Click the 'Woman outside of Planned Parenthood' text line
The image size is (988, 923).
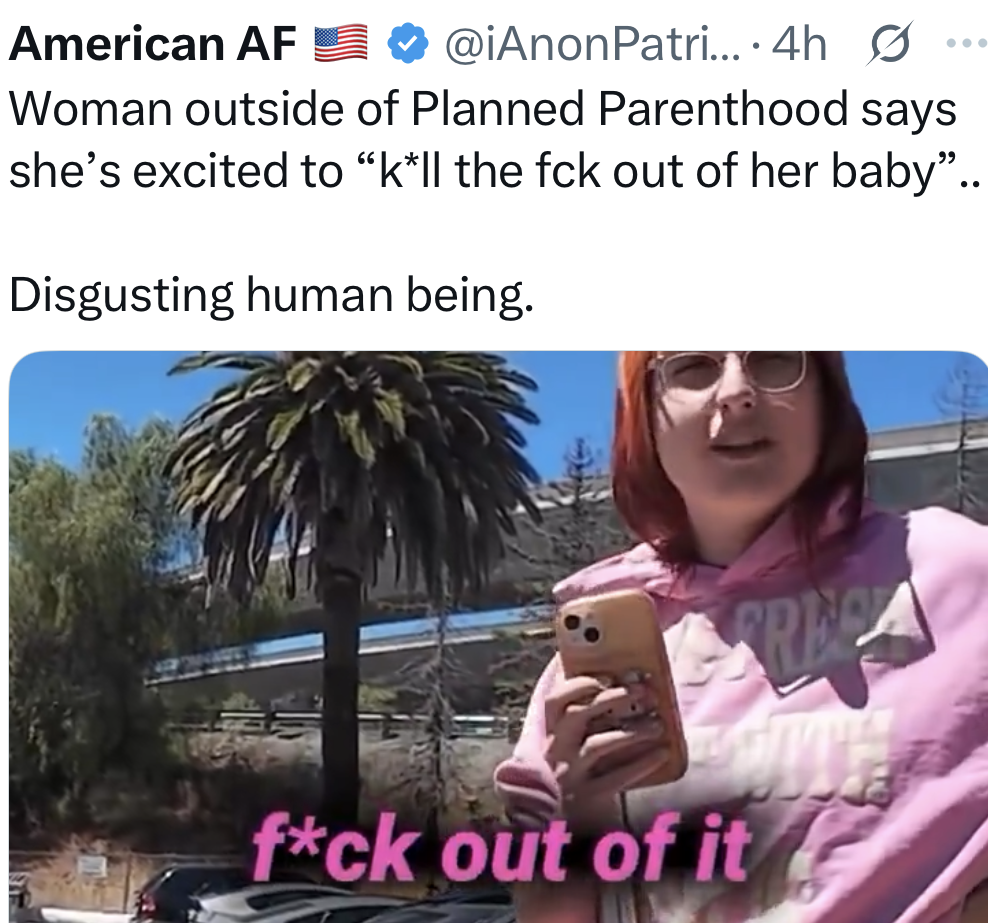pos(483,109)
